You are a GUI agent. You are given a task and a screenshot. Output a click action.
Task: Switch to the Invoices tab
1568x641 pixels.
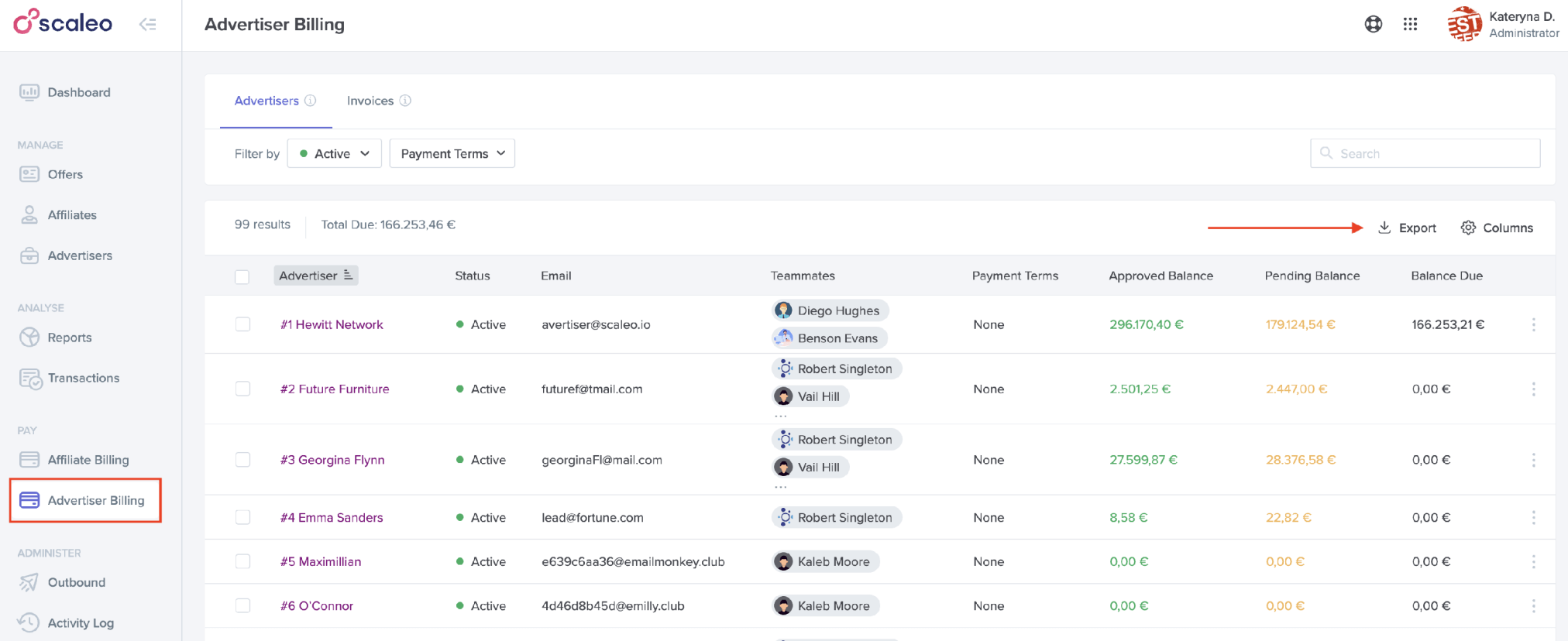click(x=370, y=101)
